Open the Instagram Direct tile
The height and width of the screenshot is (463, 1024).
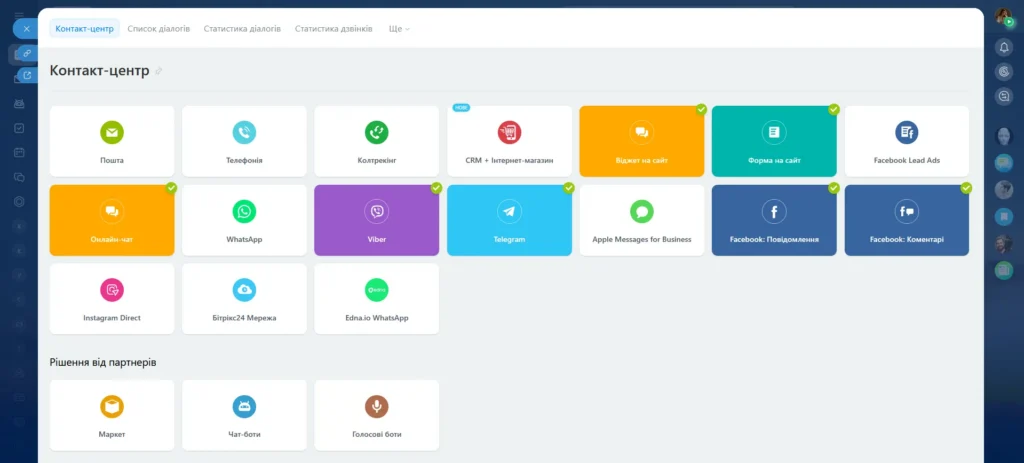point(112,299)
